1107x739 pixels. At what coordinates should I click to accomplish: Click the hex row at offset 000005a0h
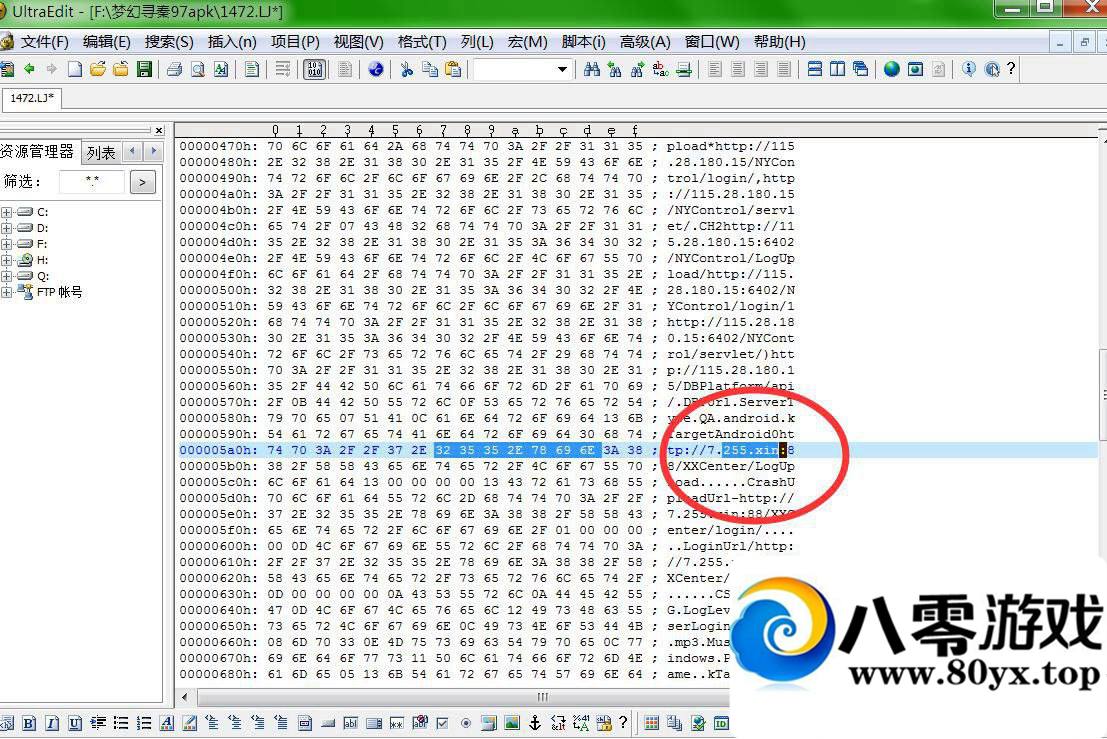pyautogui.click(x=487, y=450)
